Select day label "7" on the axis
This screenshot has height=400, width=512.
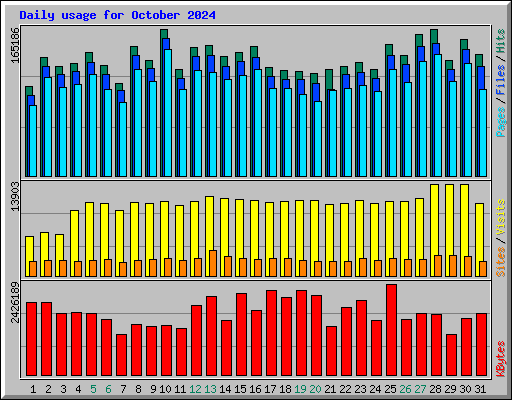tap(123, 389)
